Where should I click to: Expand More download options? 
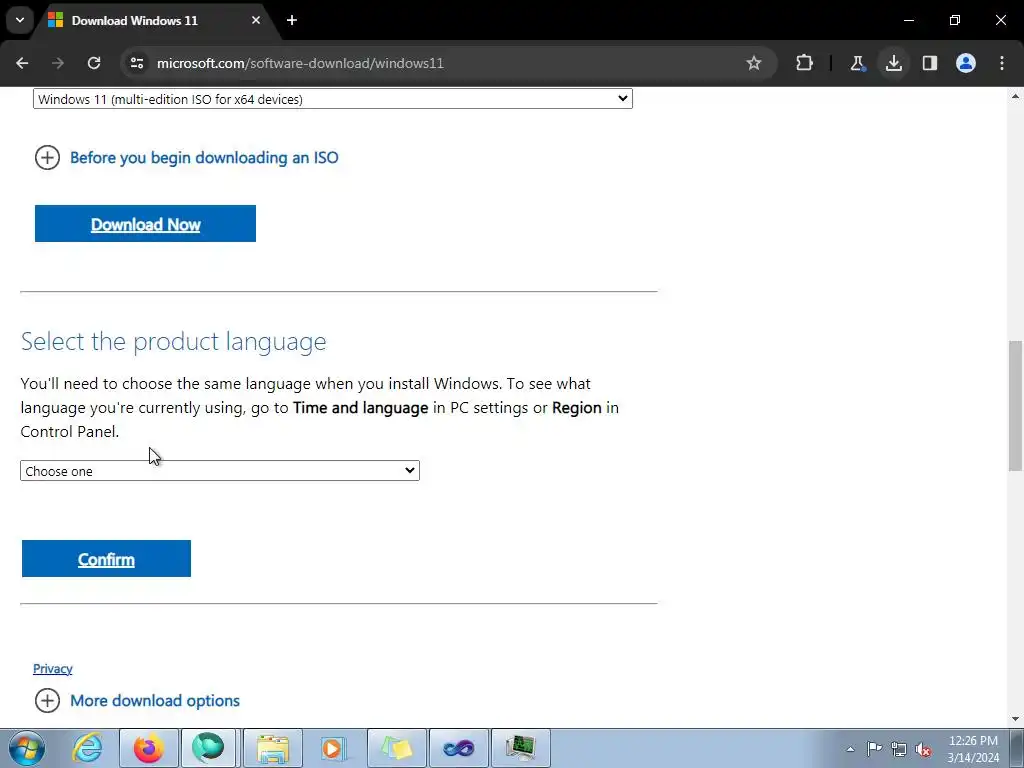[137, 701]
